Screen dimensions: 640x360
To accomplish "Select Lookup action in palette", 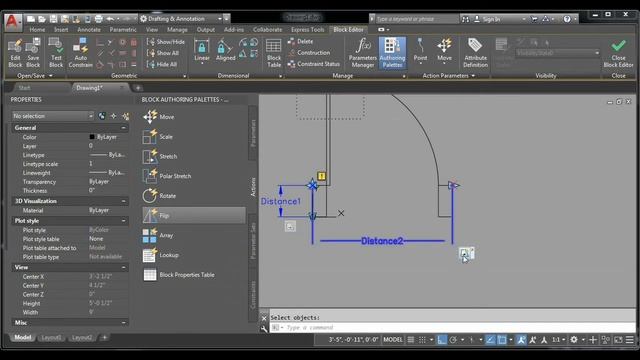I will 193,255.
